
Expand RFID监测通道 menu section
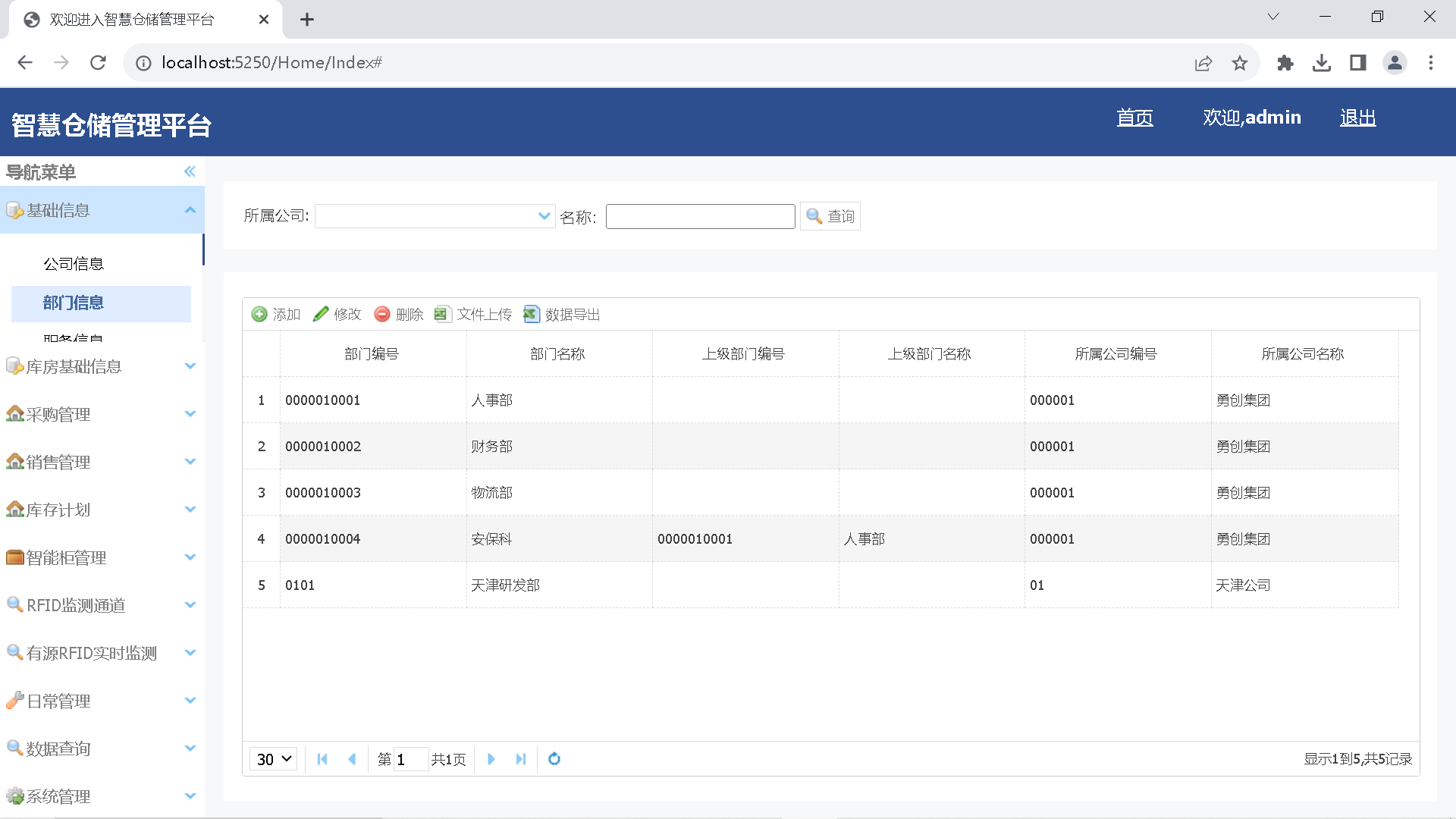[102, 605]
